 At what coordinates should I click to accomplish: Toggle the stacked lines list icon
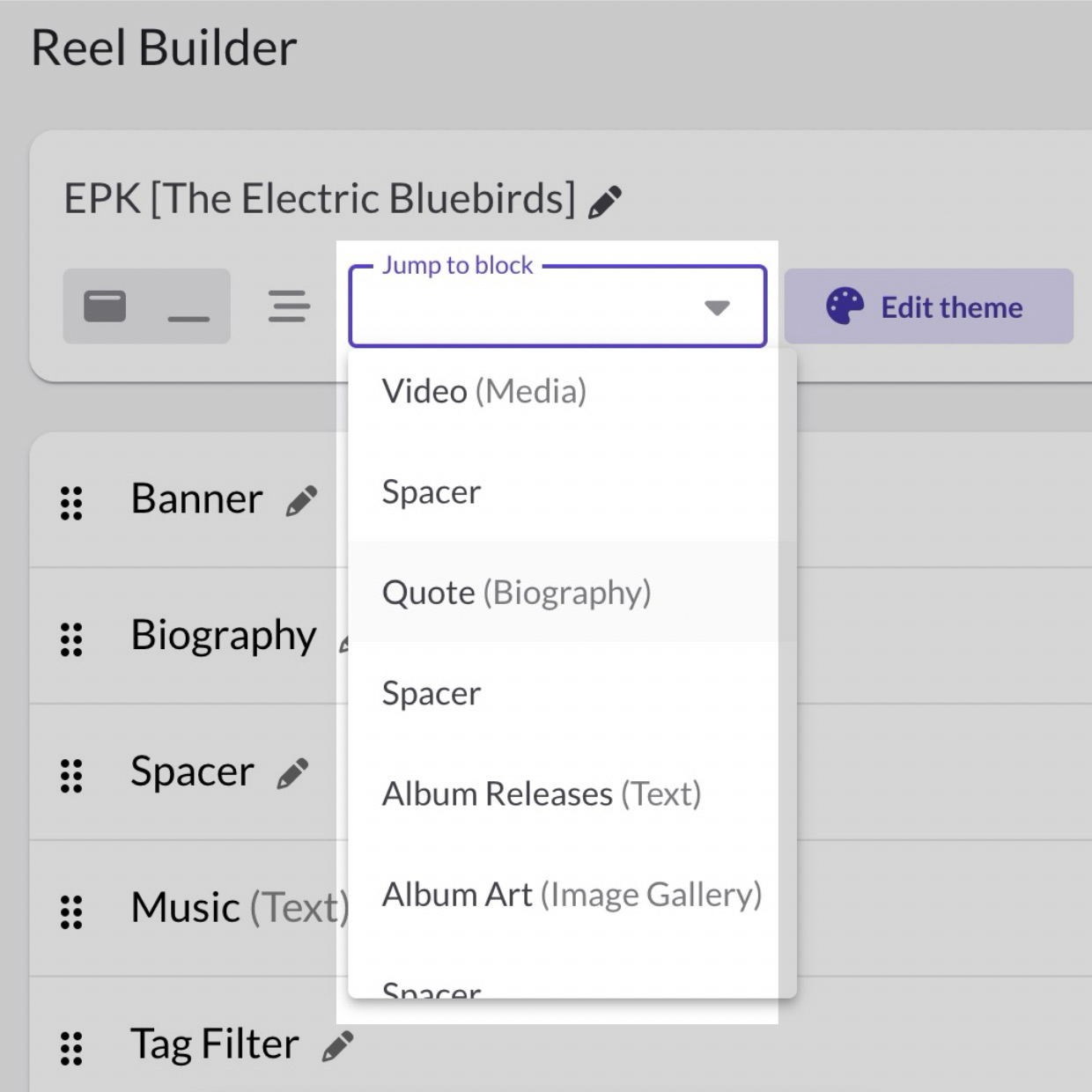tap(289, 306)
